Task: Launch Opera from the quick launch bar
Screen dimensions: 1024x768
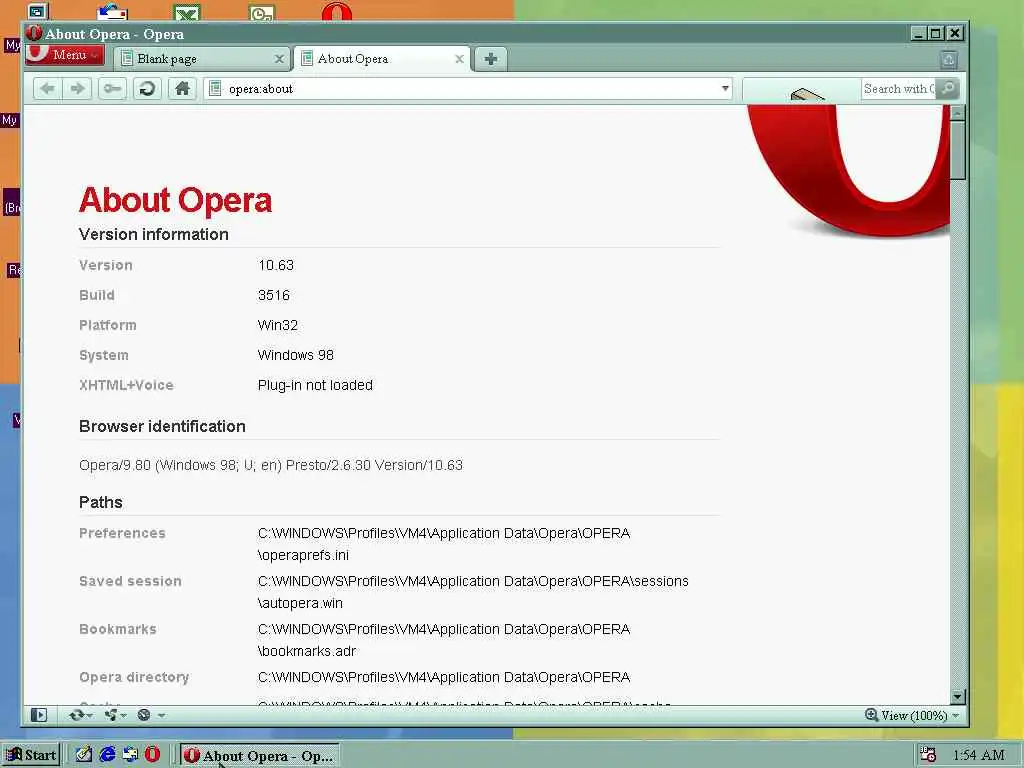Action: (x=152, y=754)
